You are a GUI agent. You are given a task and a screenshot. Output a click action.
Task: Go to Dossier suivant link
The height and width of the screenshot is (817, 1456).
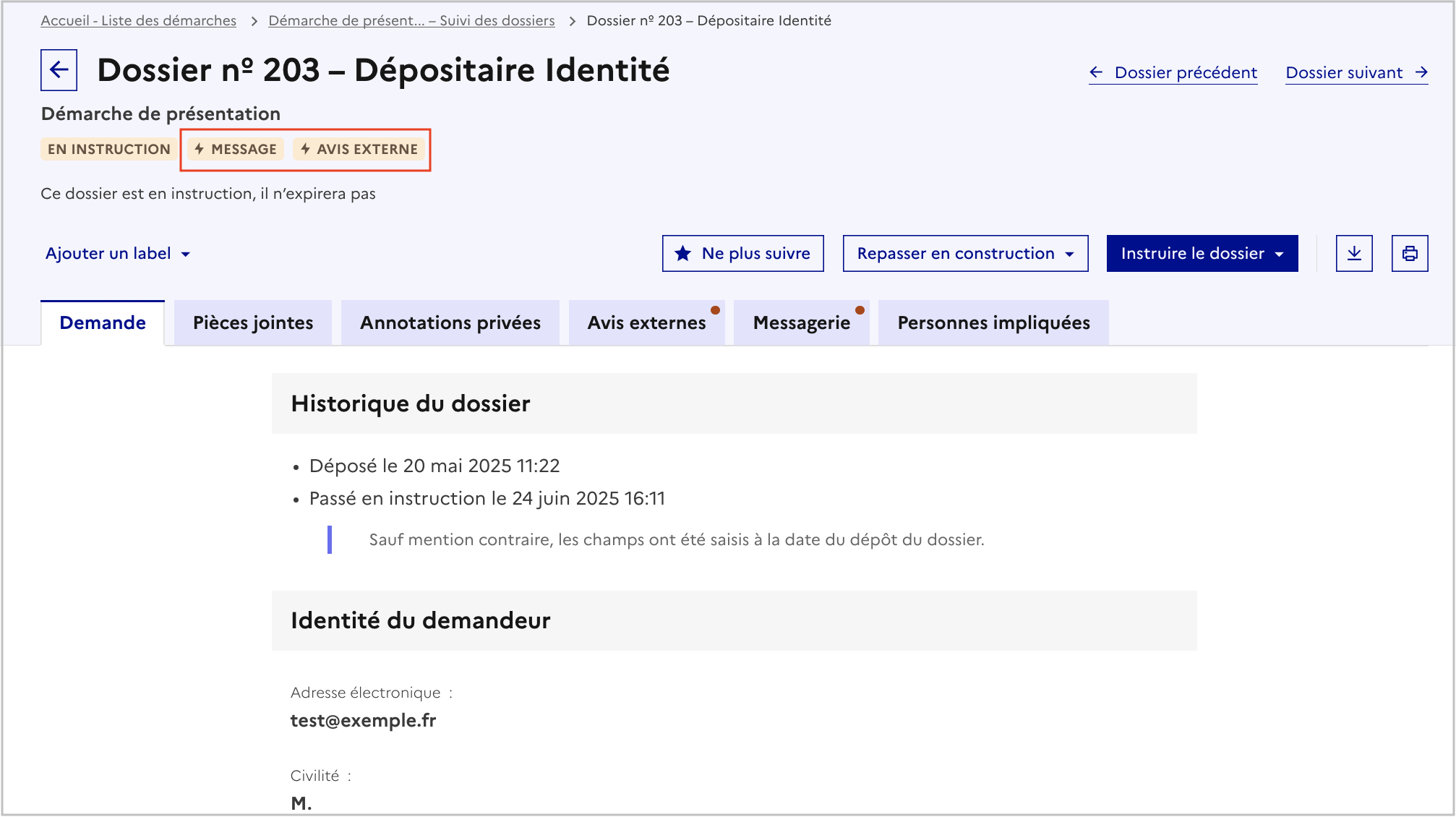pyautogui.click(x=1356, y=72)
